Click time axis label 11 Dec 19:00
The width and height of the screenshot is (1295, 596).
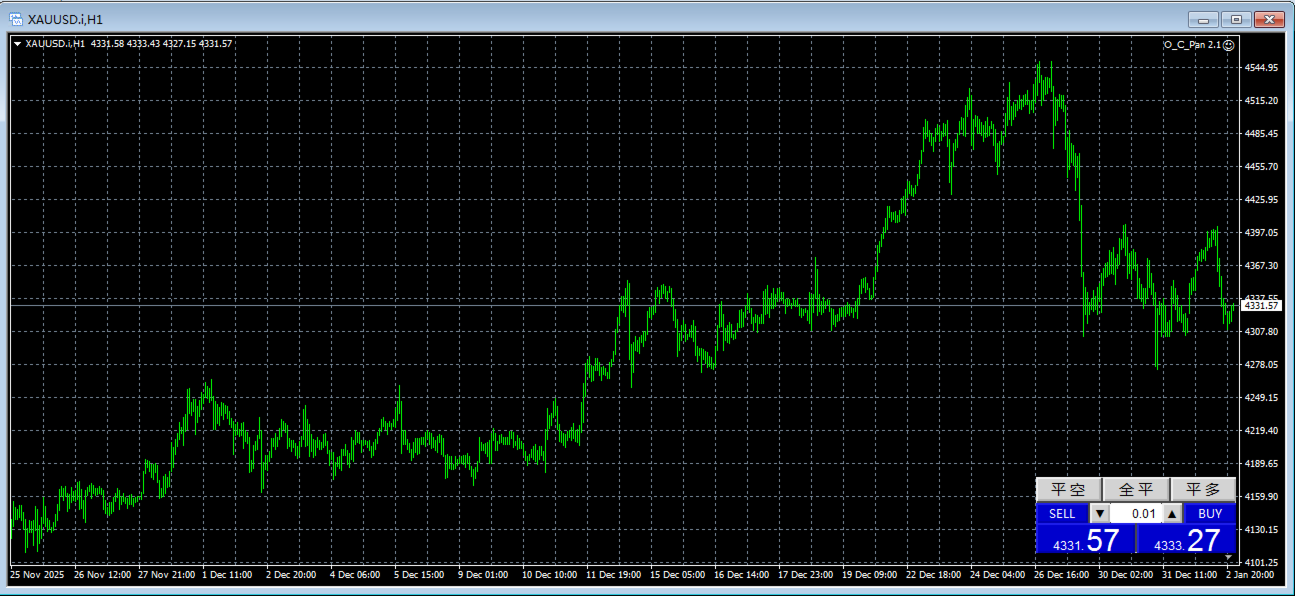pos(614,575)
